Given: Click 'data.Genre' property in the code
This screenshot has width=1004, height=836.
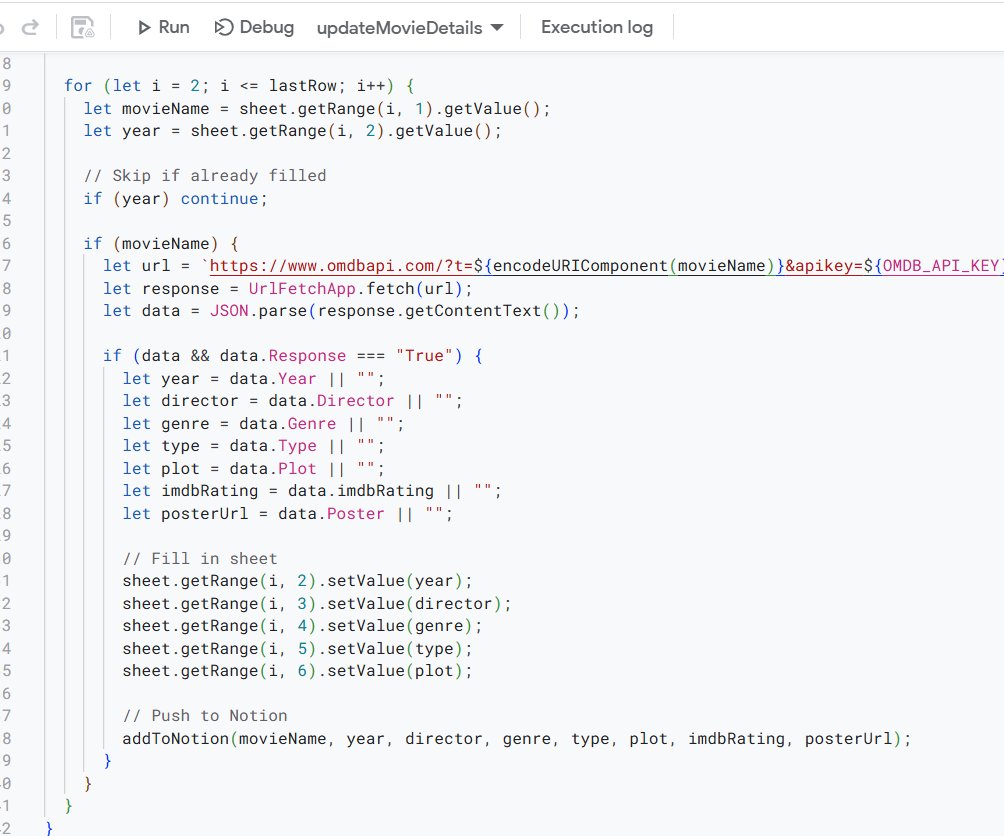Looking at the screenshot, I should (x=287, y=424).
